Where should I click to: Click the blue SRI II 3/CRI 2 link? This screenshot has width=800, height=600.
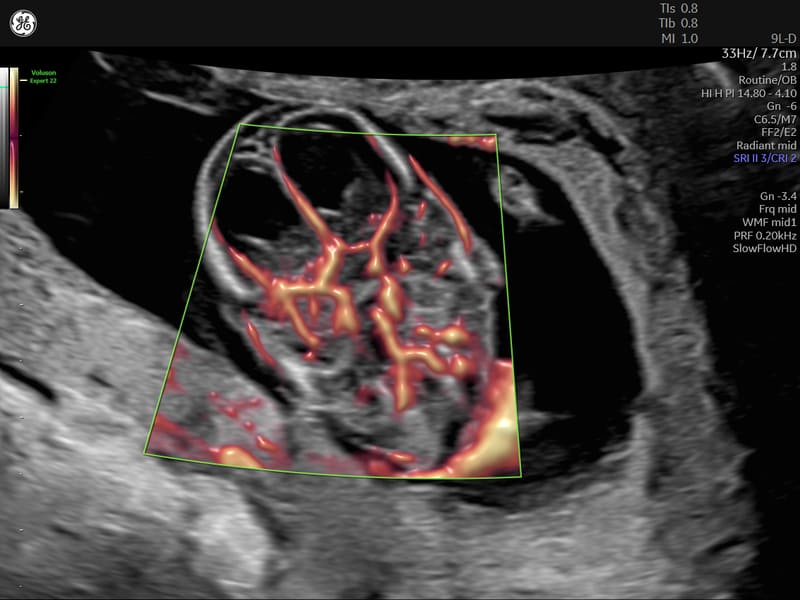[756, 158]
